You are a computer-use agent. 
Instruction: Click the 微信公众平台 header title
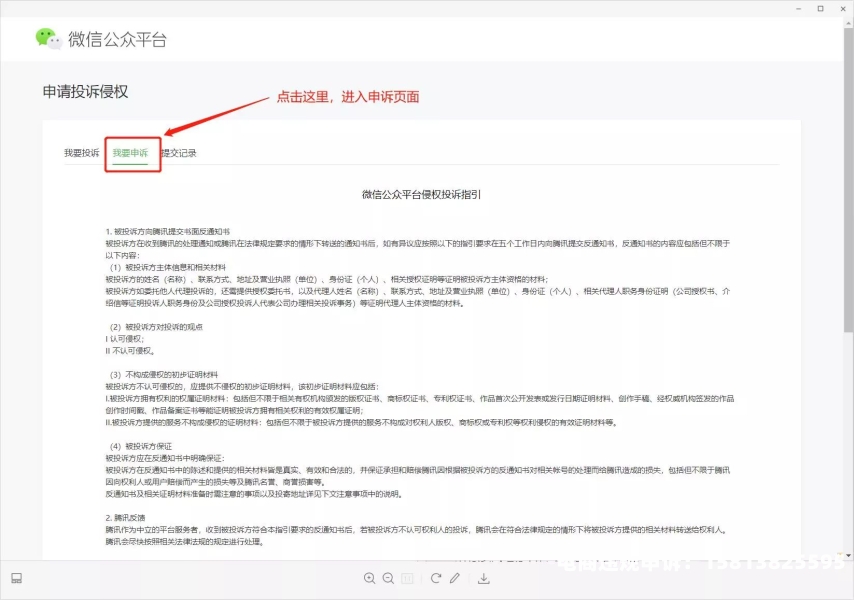117,39
